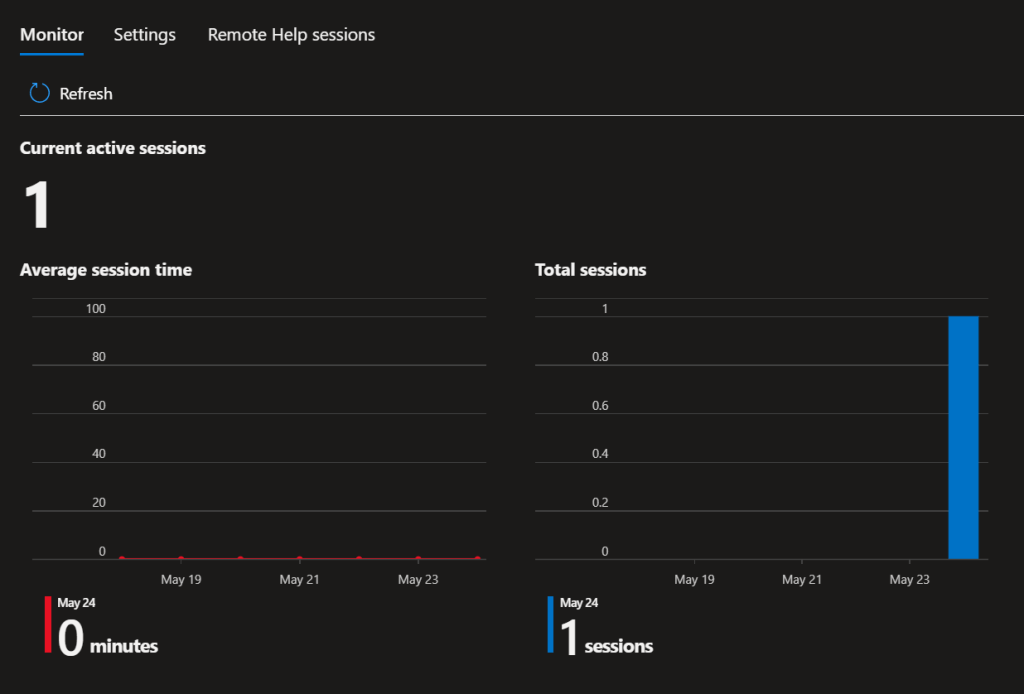Screen dimensions: 1024x694
Task: Click the 100 y-axis label in average chart
Action: pyautogui.click(x=96, y=309)
